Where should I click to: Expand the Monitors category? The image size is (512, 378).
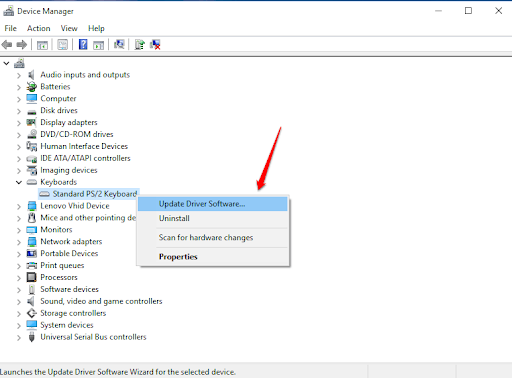pyautogui.click(x=19, y=230)
